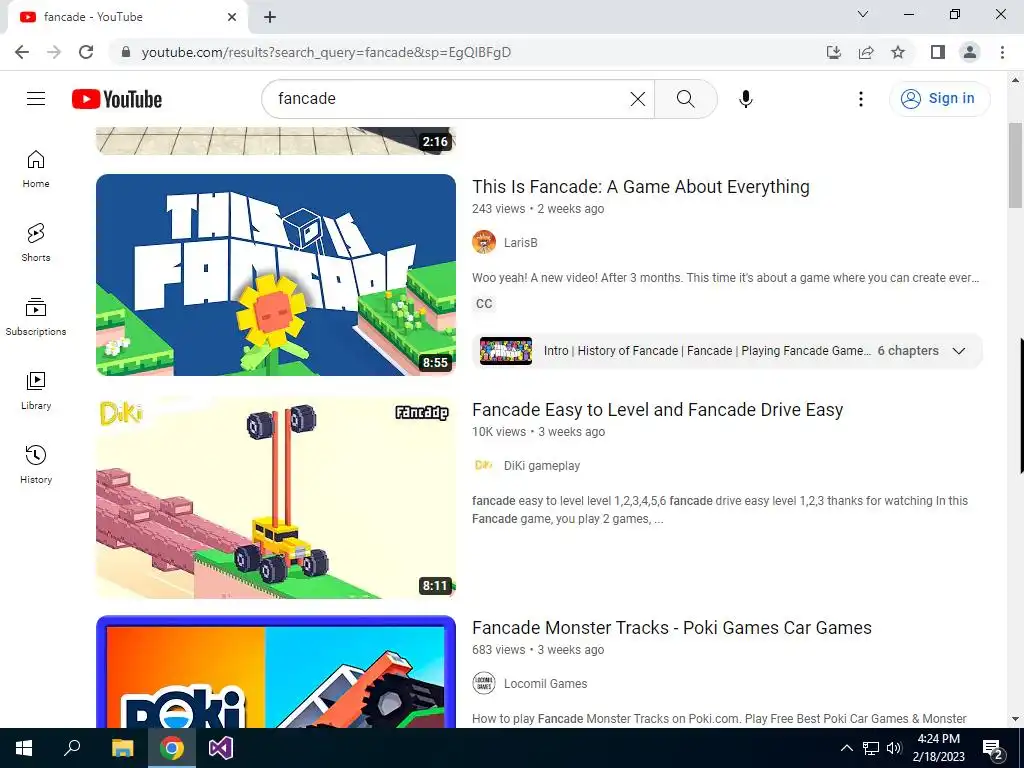
Task: Open History in the sidebar
Action: 36,464
